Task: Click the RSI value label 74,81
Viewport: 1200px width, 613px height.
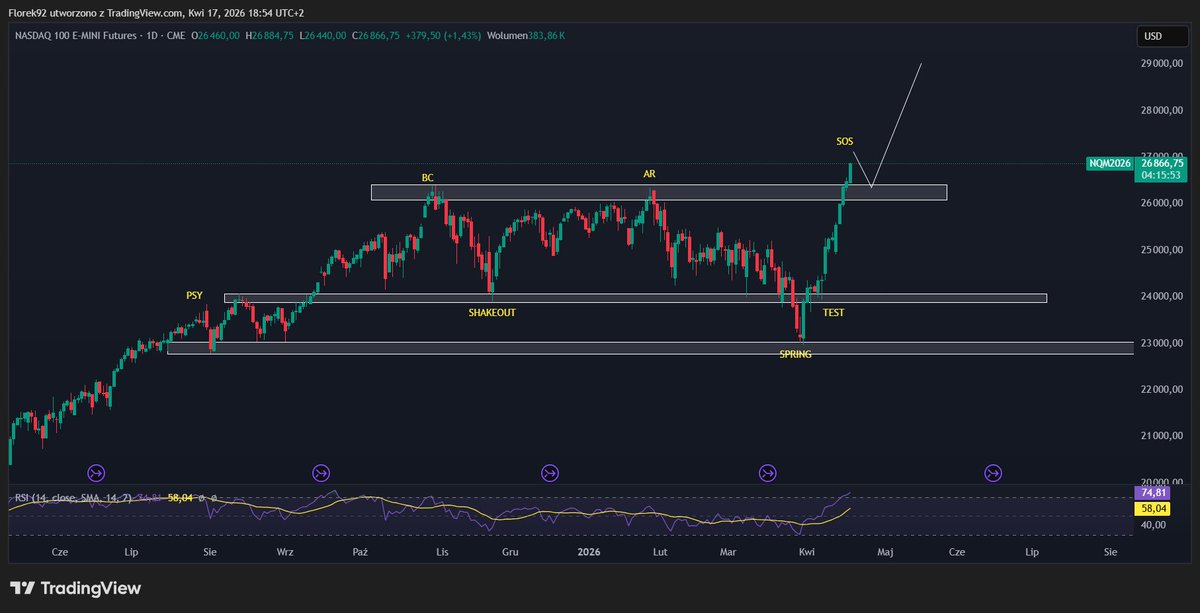Action: point(1153,493)
